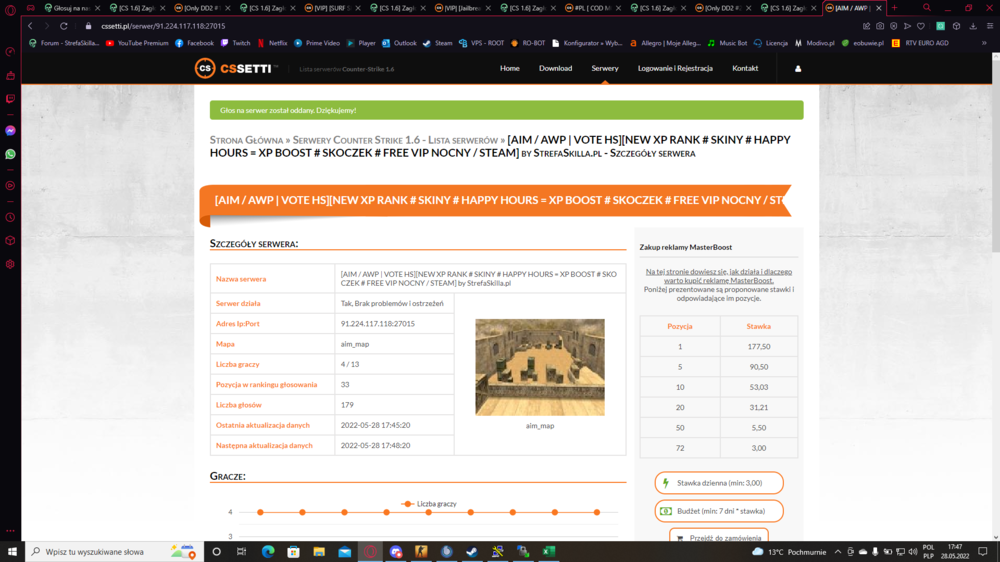Viewport: 1000px width, 562px height.
Task: Open Steam from the Windows taskbar
Action: [472, 552]
